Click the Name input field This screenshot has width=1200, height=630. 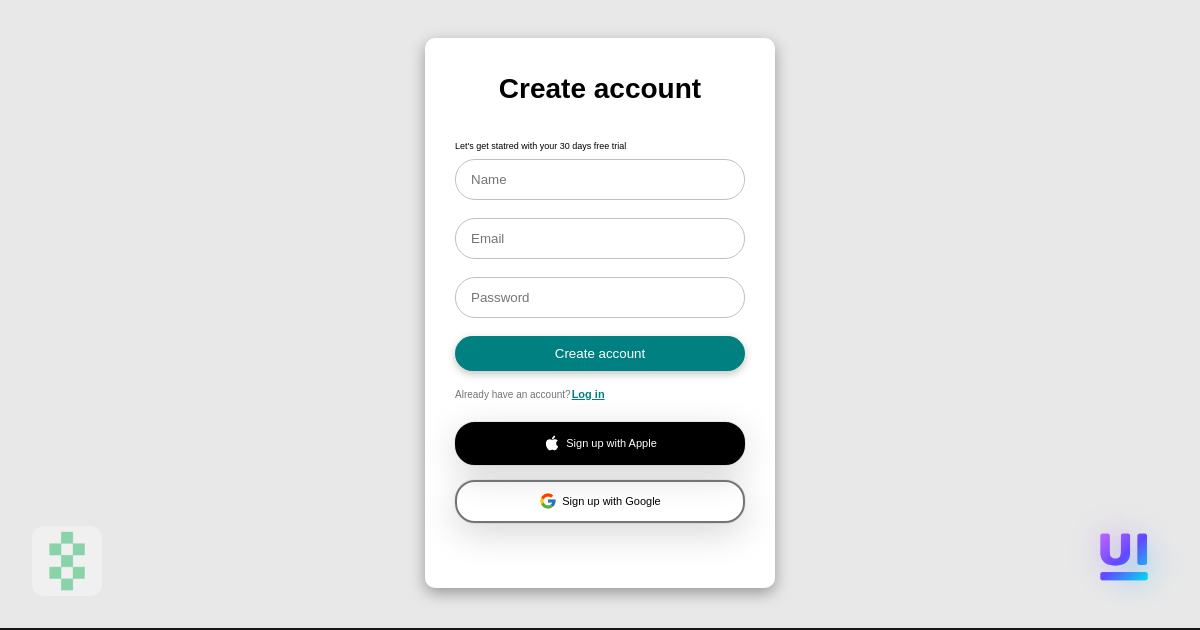pos(600,180)
